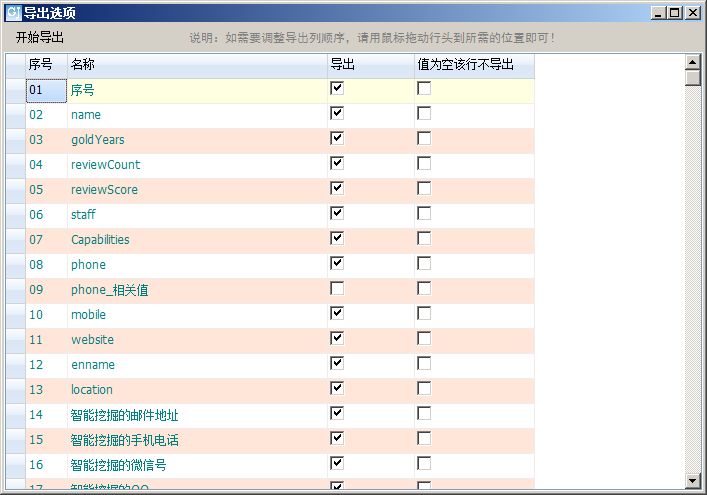Click scrollbar up arrow
This screenshot has height=495, width=707.
(x=692, y=62)
